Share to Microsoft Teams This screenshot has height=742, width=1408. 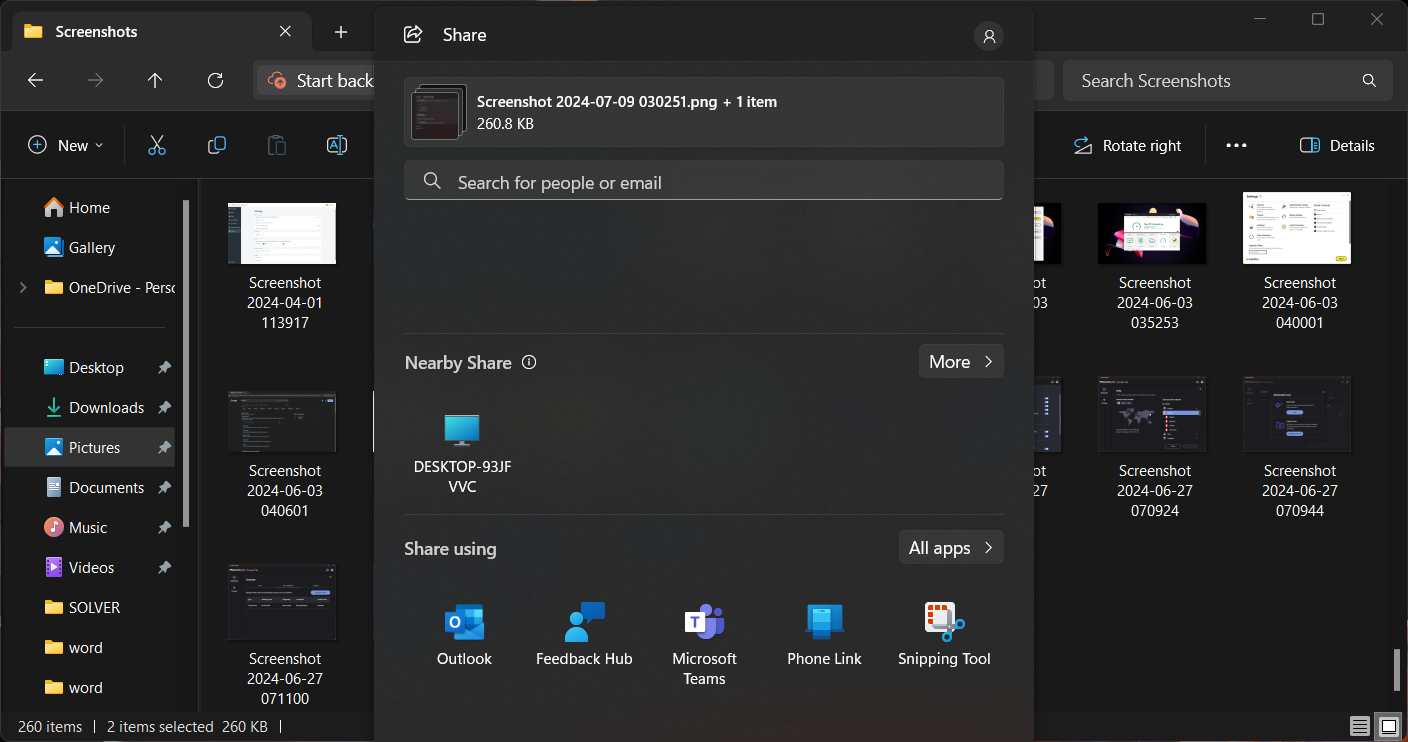click(x=703, y=633)
